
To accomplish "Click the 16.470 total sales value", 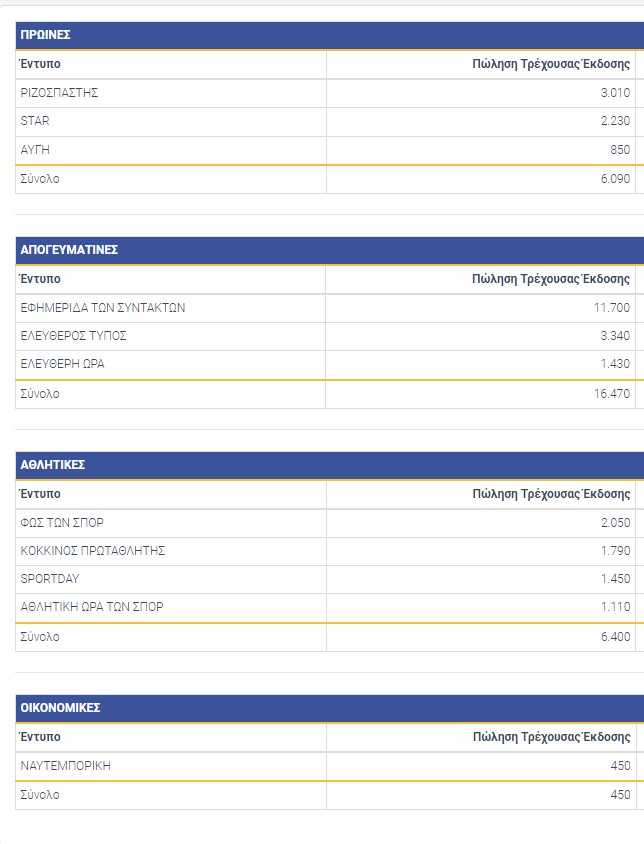I will [612, 394].
